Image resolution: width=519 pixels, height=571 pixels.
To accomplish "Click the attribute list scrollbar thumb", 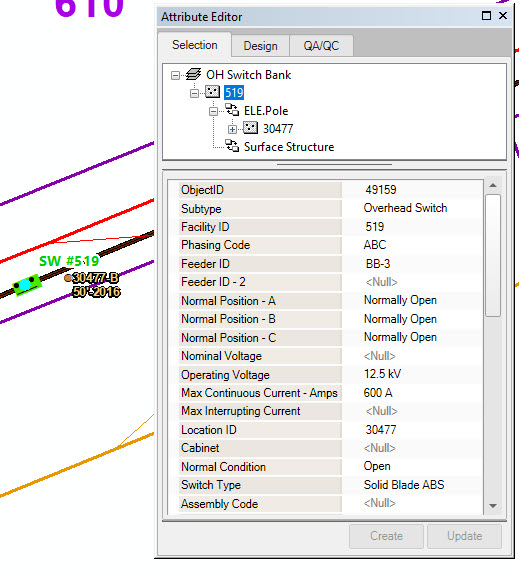I will pos(493,256).
